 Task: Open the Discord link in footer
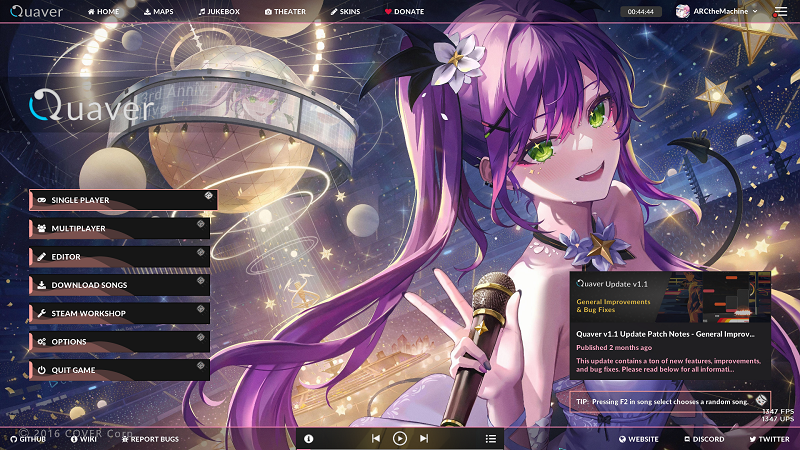point(704,439)
